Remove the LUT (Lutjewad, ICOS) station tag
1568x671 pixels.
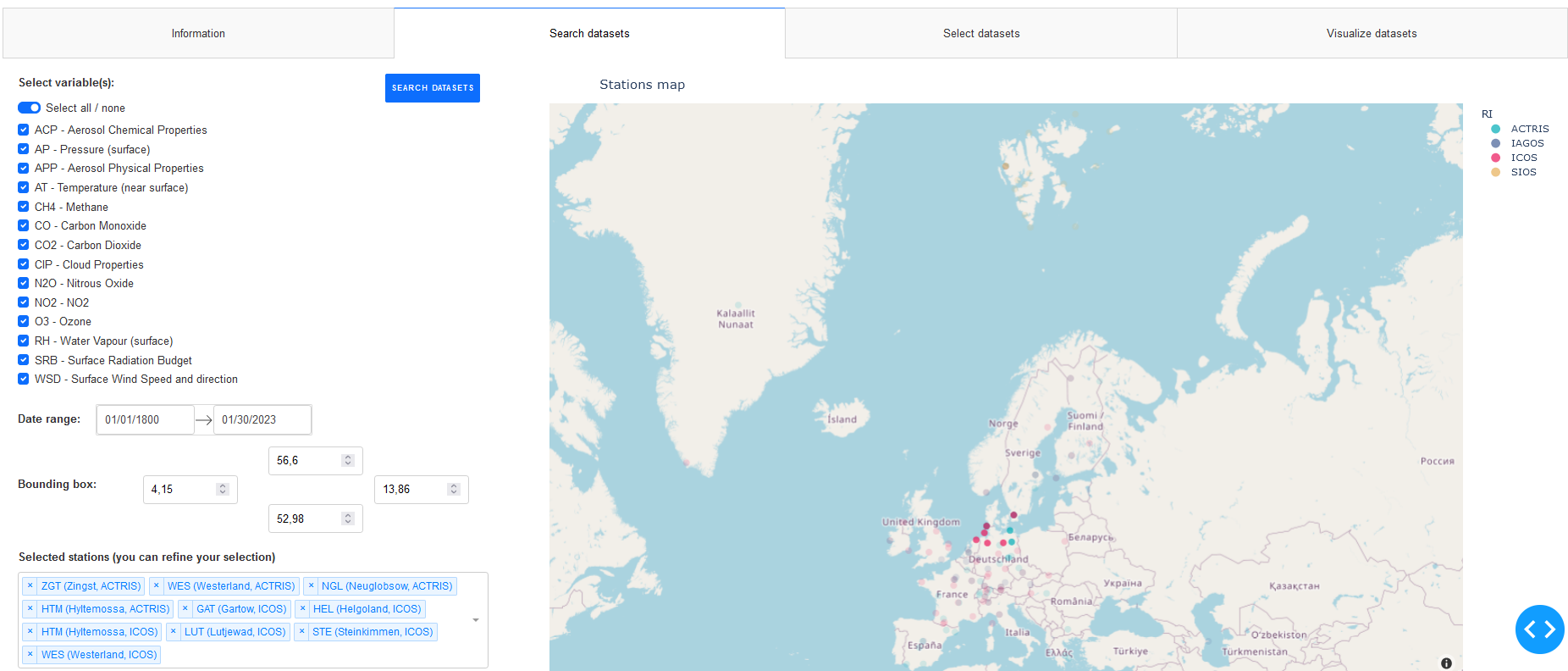point(174,631)
